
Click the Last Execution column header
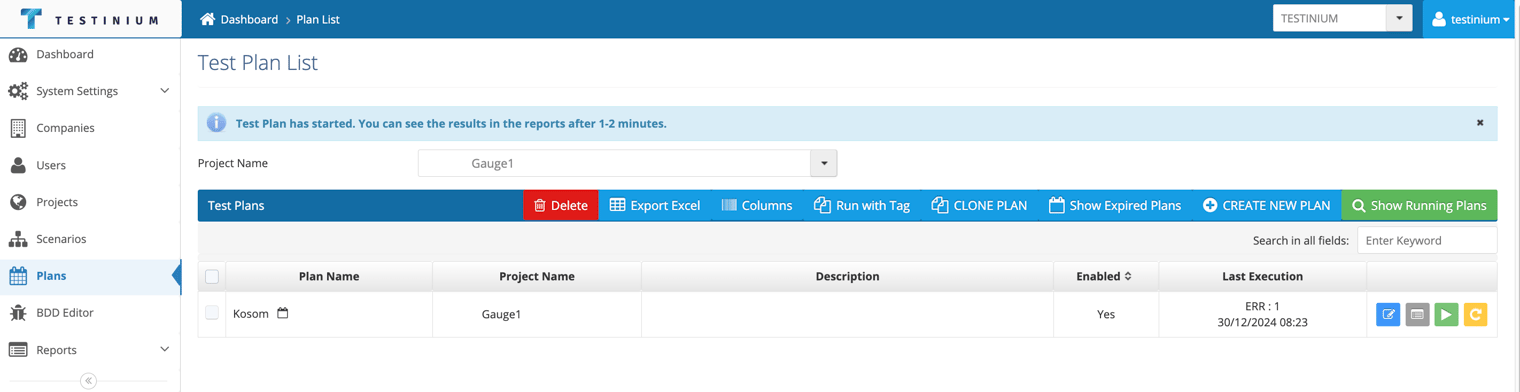(x=1262, y=276)
